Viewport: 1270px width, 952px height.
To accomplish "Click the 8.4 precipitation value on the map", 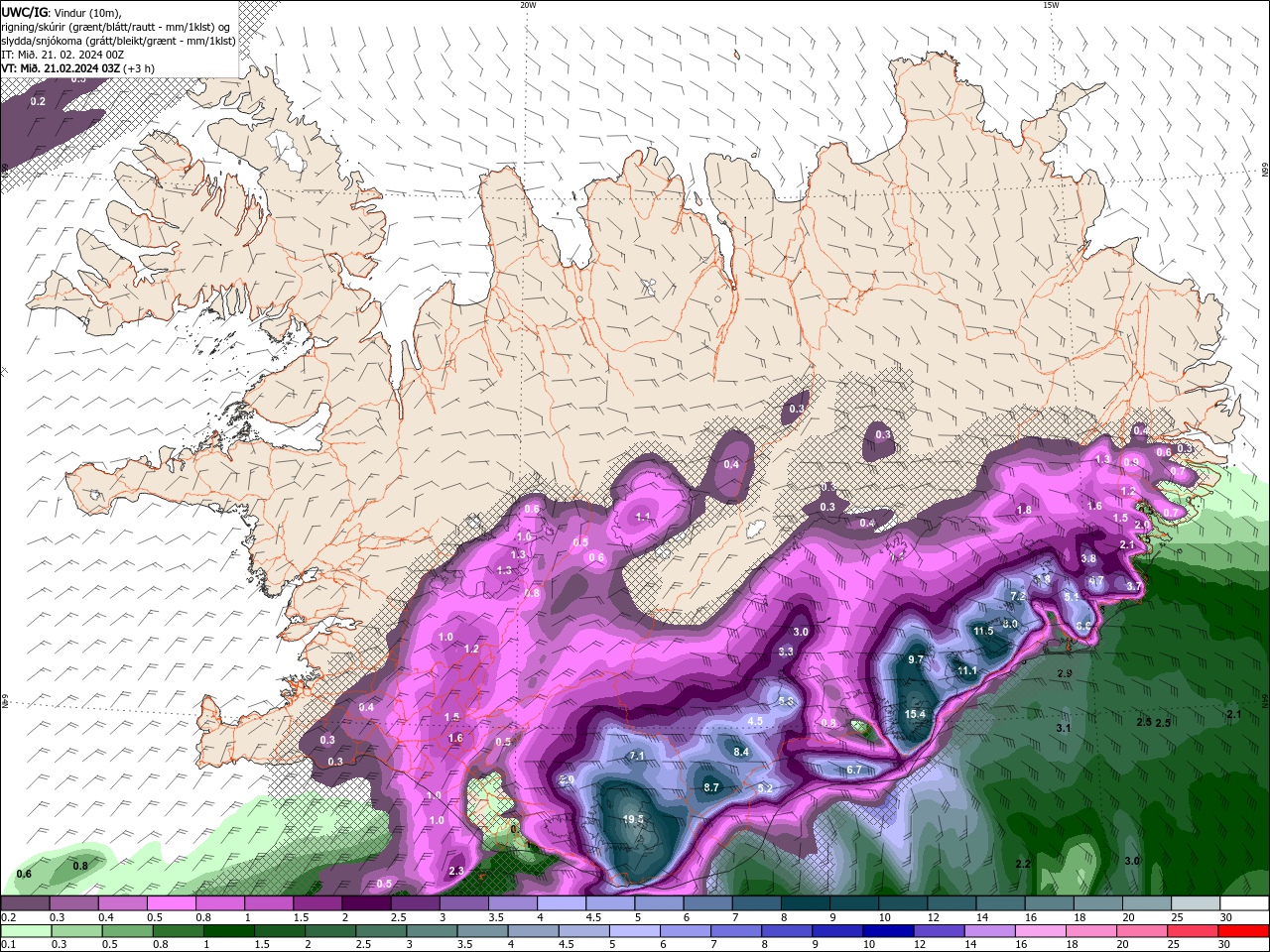I will [741, 752].
